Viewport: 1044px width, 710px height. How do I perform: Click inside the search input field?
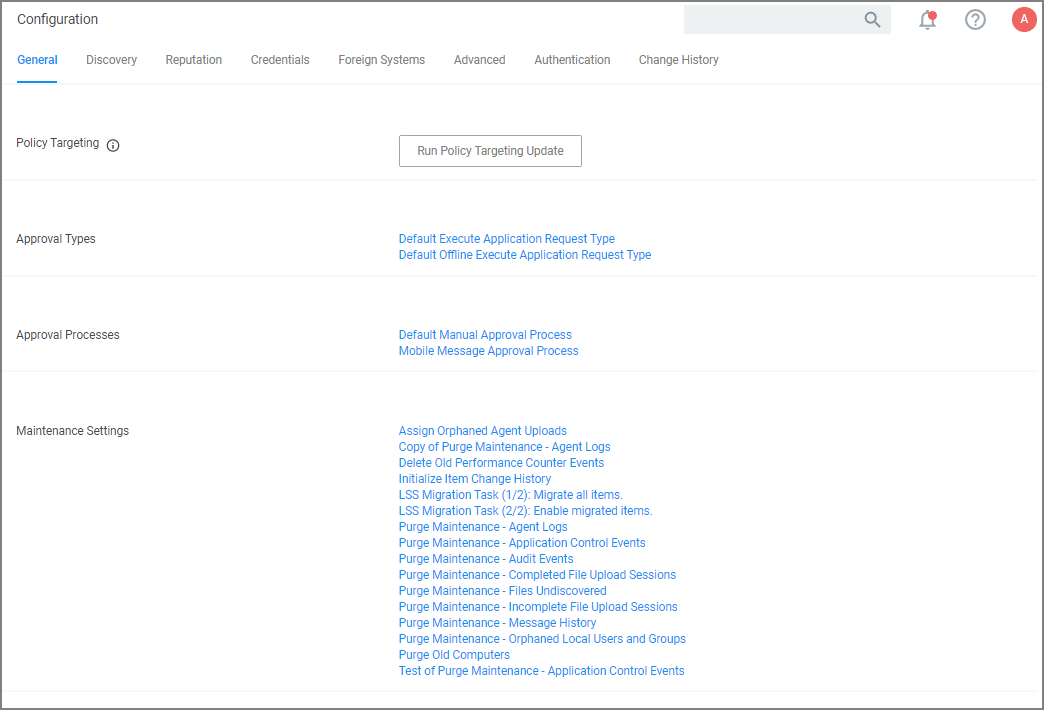(770, 20)
